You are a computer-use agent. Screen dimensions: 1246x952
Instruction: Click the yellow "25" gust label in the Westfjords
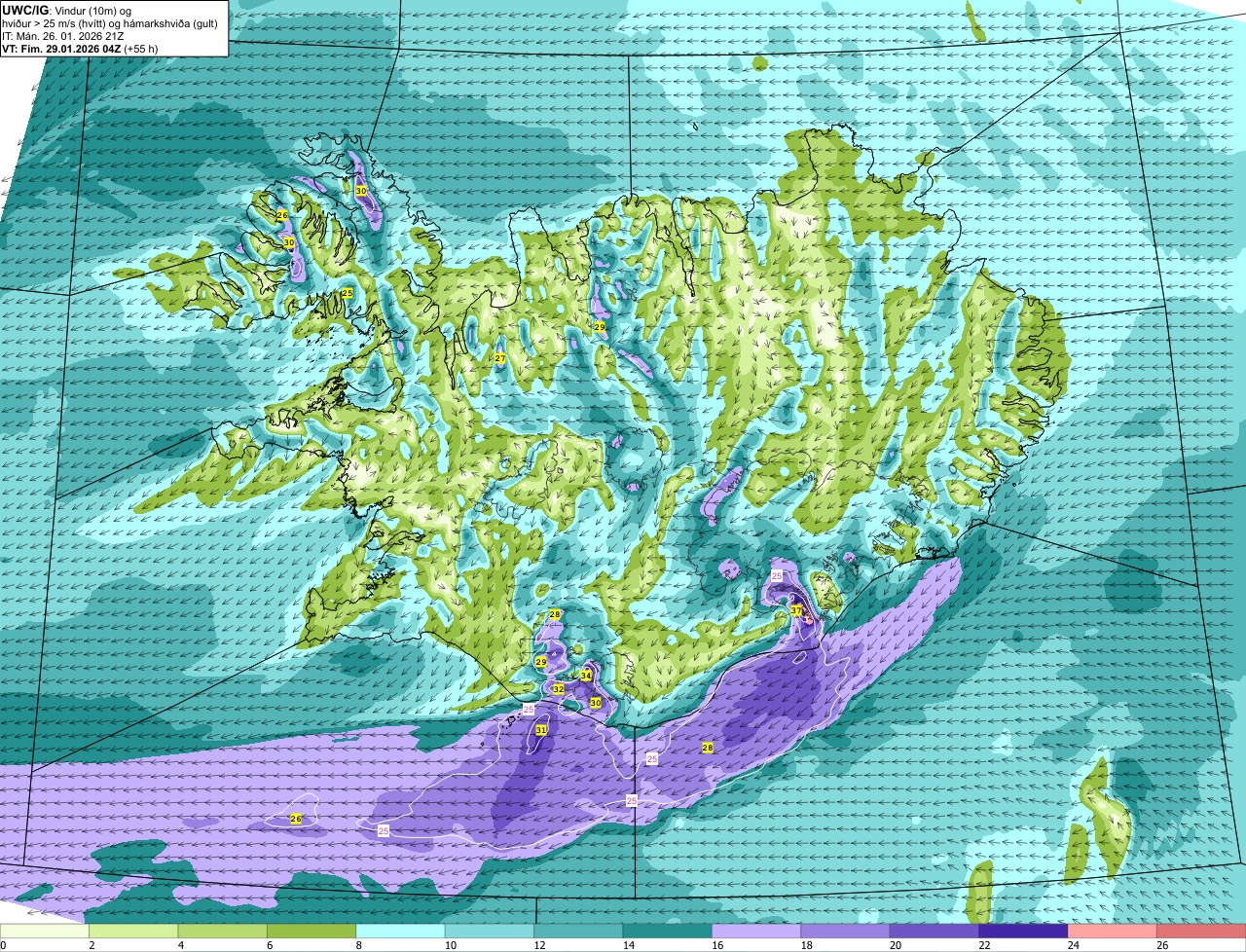coord(347,293)
